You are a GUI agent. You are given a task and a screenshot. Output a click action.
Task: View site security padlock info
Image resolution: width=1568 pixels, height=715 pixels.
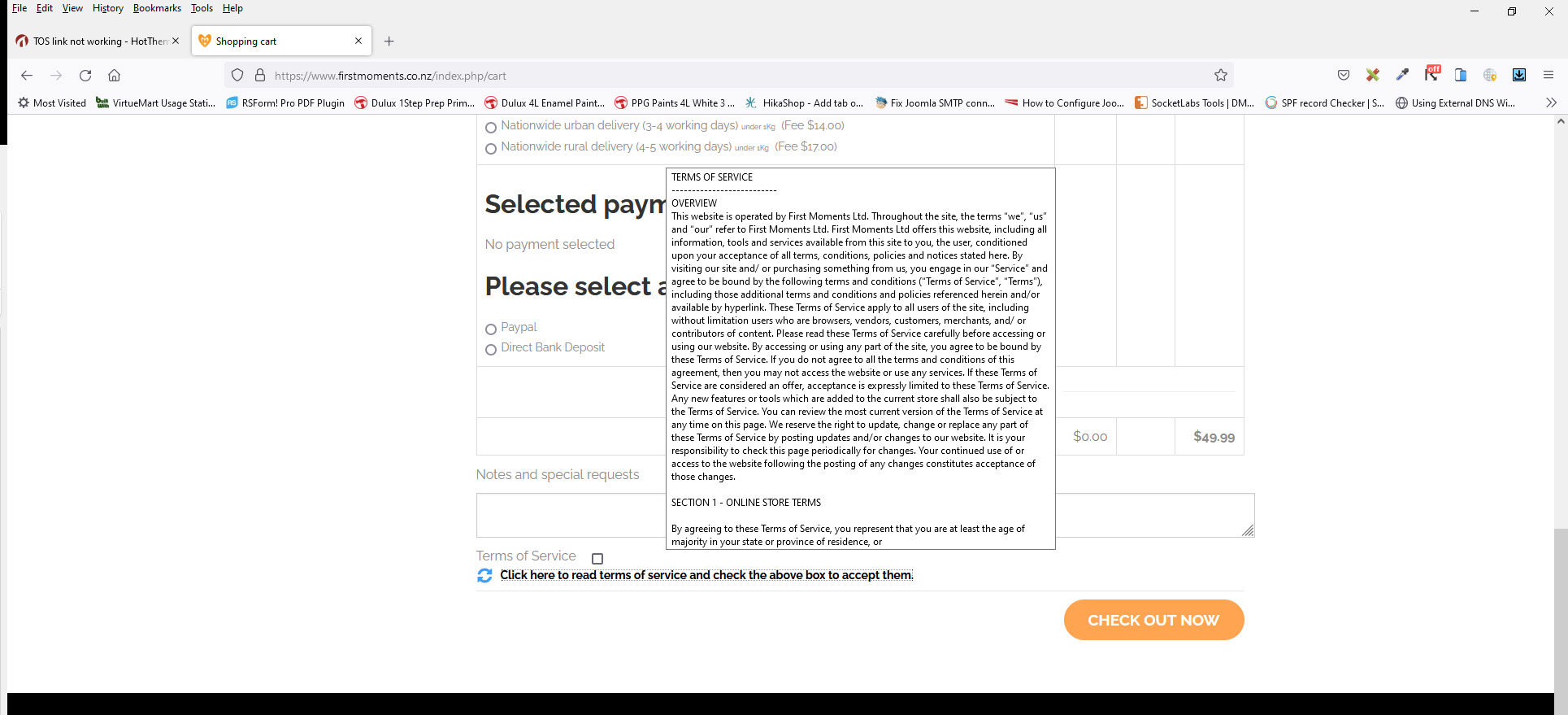pyautogui.click(x=260, y=76)
